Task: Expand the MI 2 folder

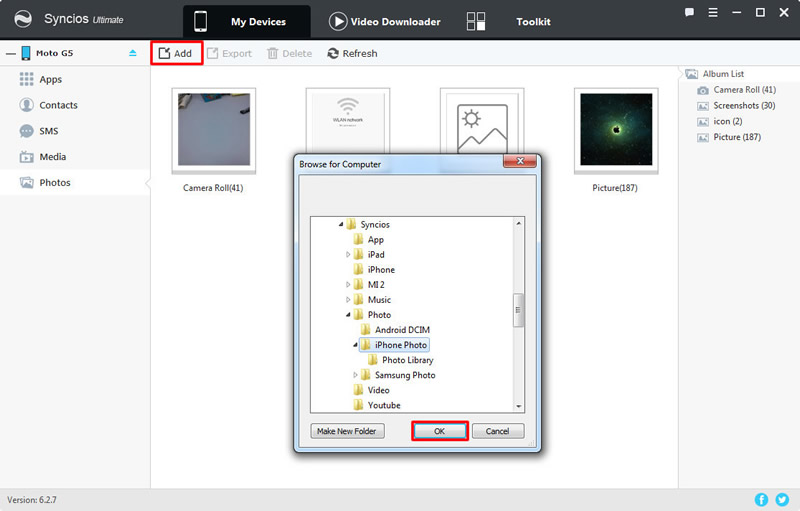Action: (x=348, y=284)
